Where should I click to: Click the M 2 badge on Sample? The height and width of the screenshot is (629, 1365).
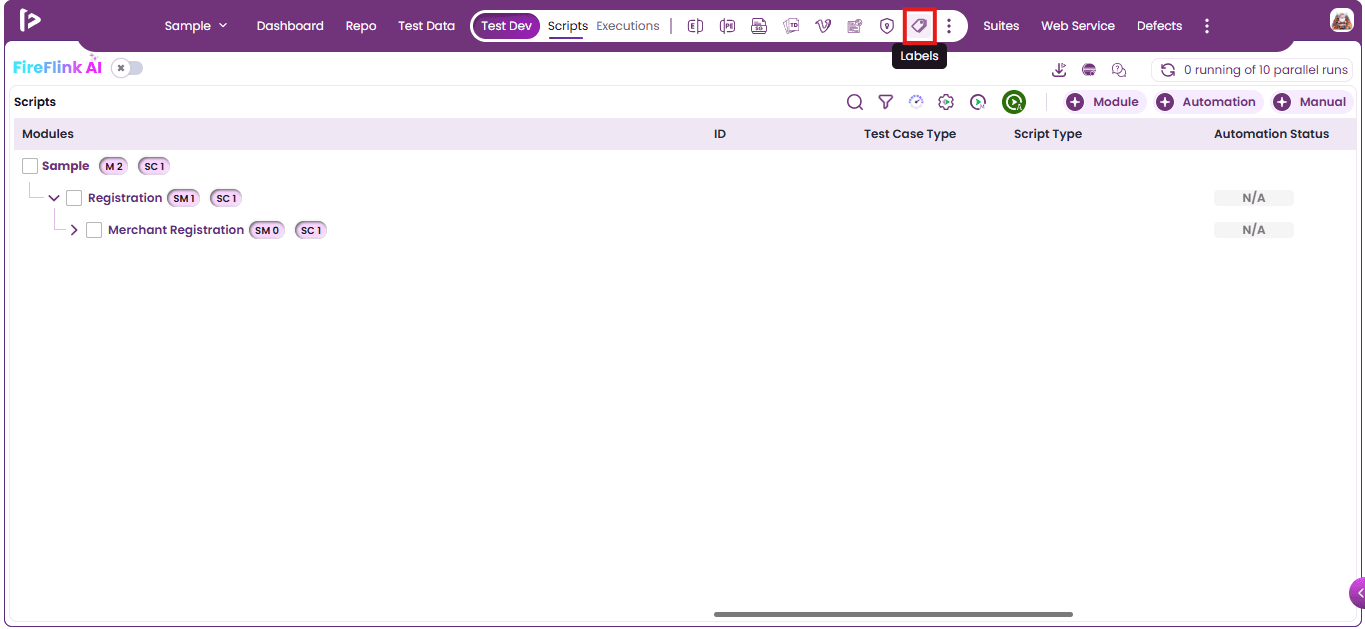(114, 166)
